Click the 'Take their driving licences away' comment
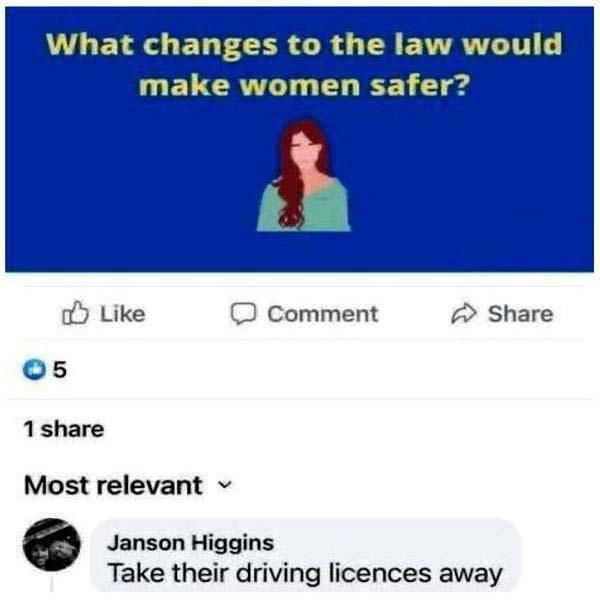Viewport: 600px width, 600px height. [x=305, y=573]
